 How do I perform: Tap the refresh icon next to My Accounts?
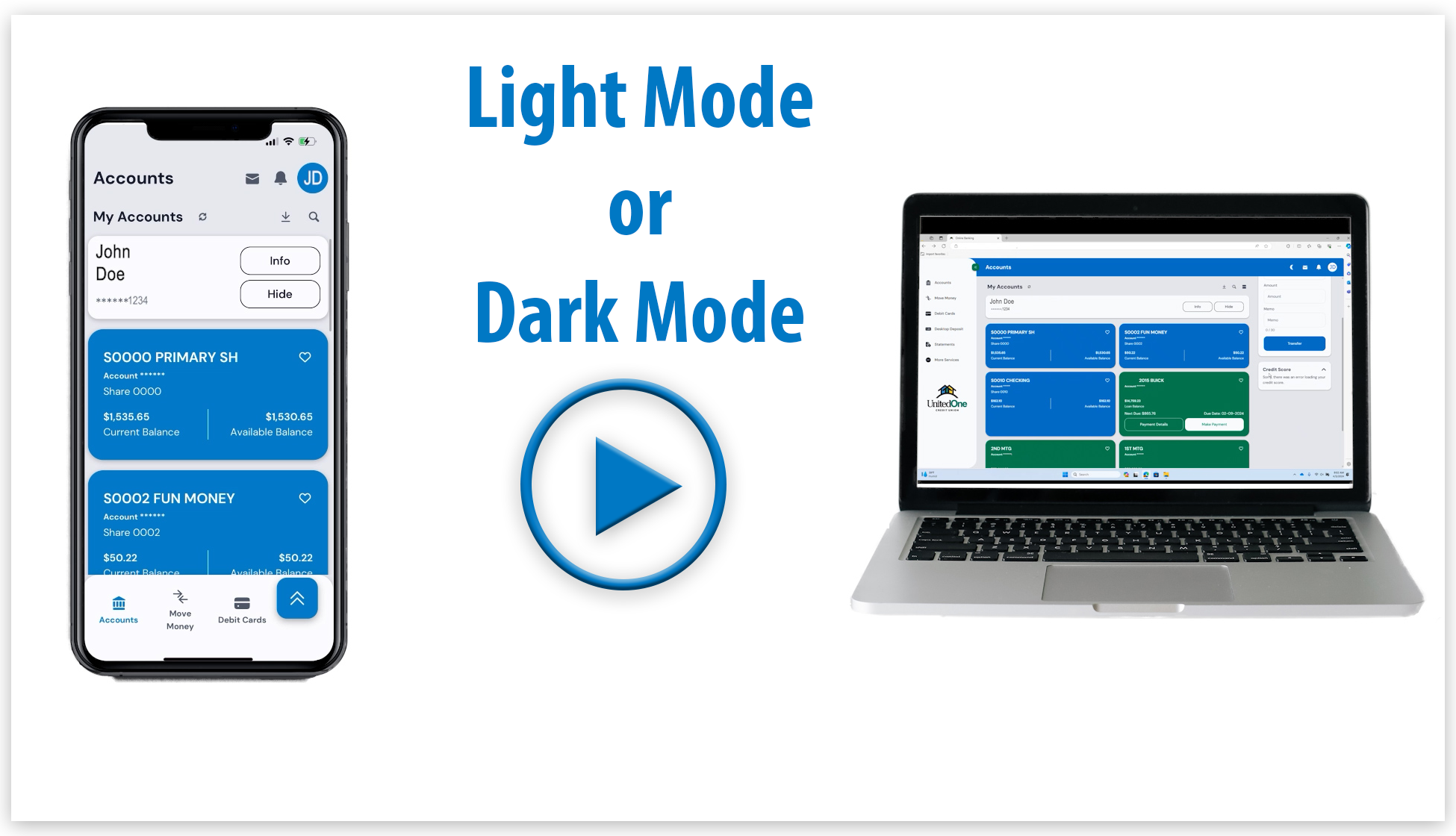pos(202,216)
